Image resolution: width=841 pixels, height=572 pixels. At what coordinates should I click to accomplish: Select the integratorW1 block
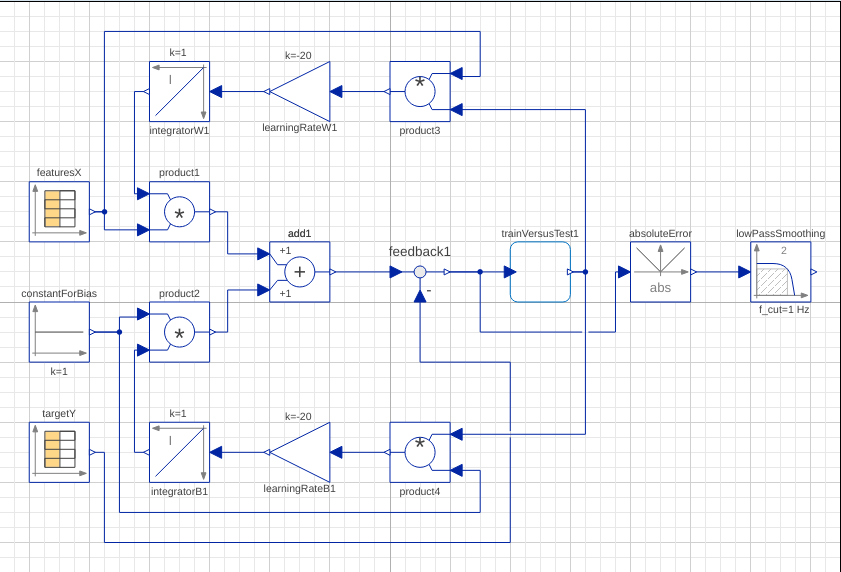pos(179,92)
